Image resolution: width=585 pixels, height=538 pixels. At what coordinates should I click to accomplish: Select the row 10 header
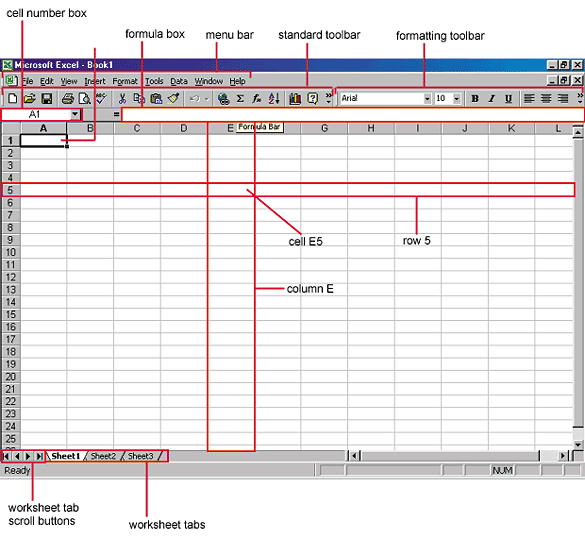click(10, 253)
